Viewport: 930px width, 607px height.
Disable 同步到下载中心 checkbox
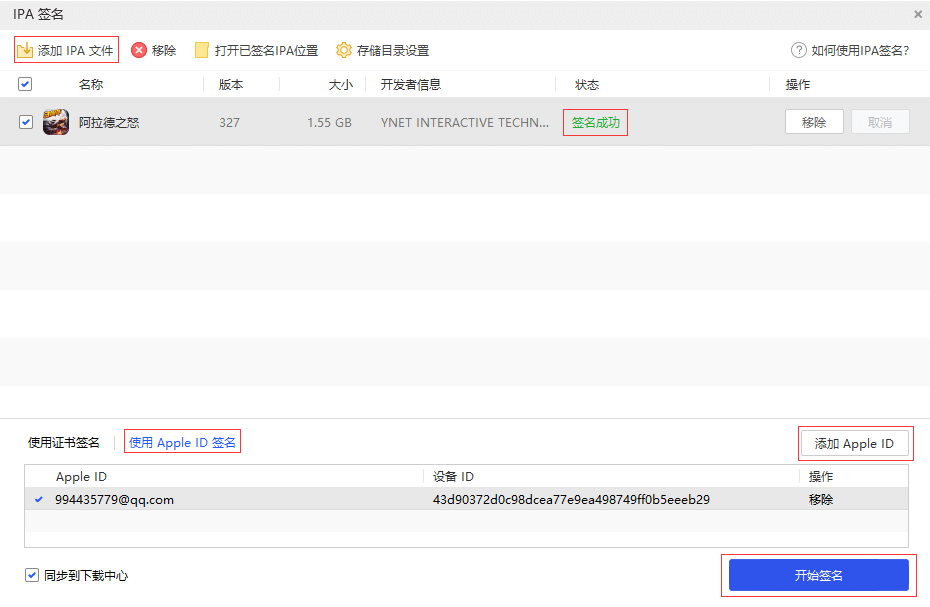click(x=32, y=575)
